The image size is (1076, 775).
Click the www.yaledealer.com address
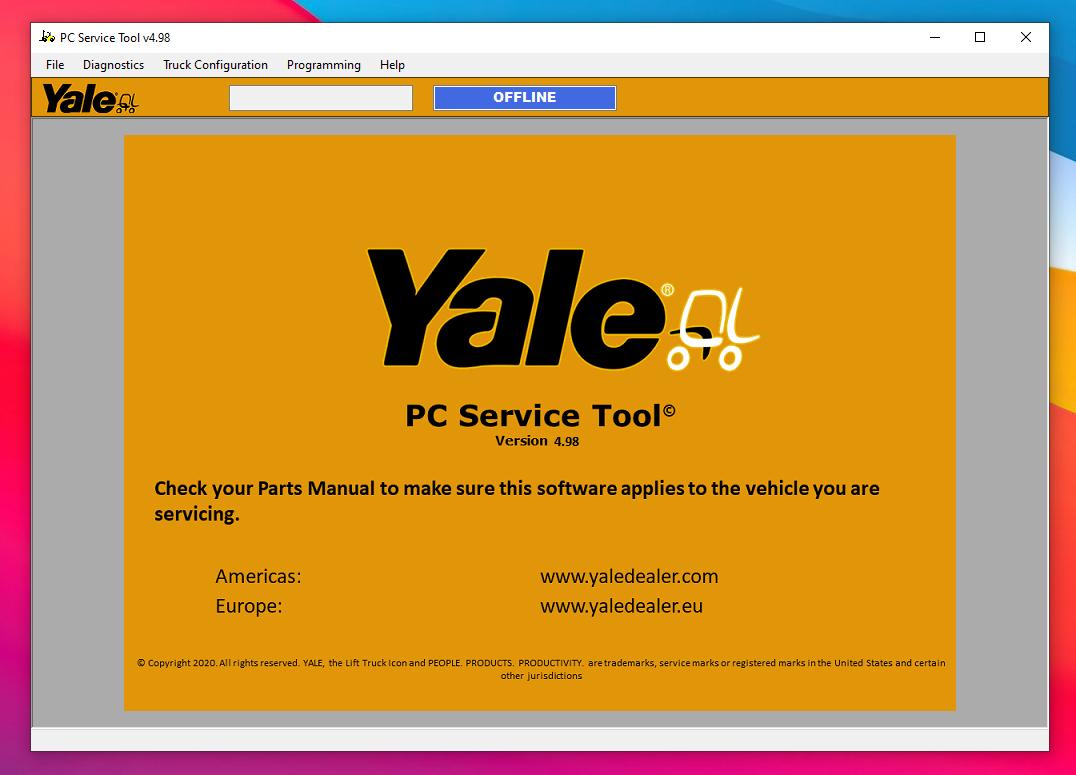[629, 577]
